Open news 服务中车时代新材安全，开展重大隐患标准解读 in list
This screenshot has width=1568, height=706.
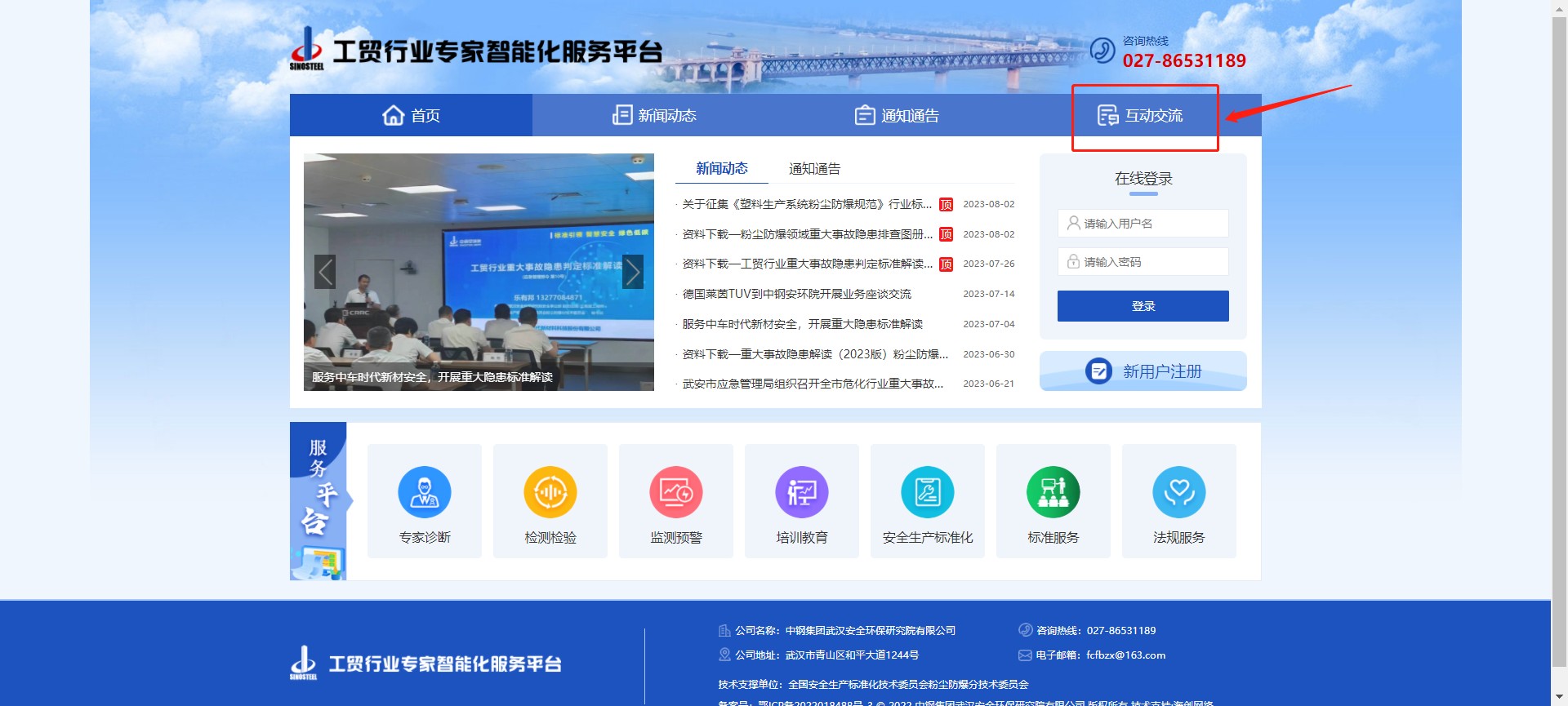803,324
